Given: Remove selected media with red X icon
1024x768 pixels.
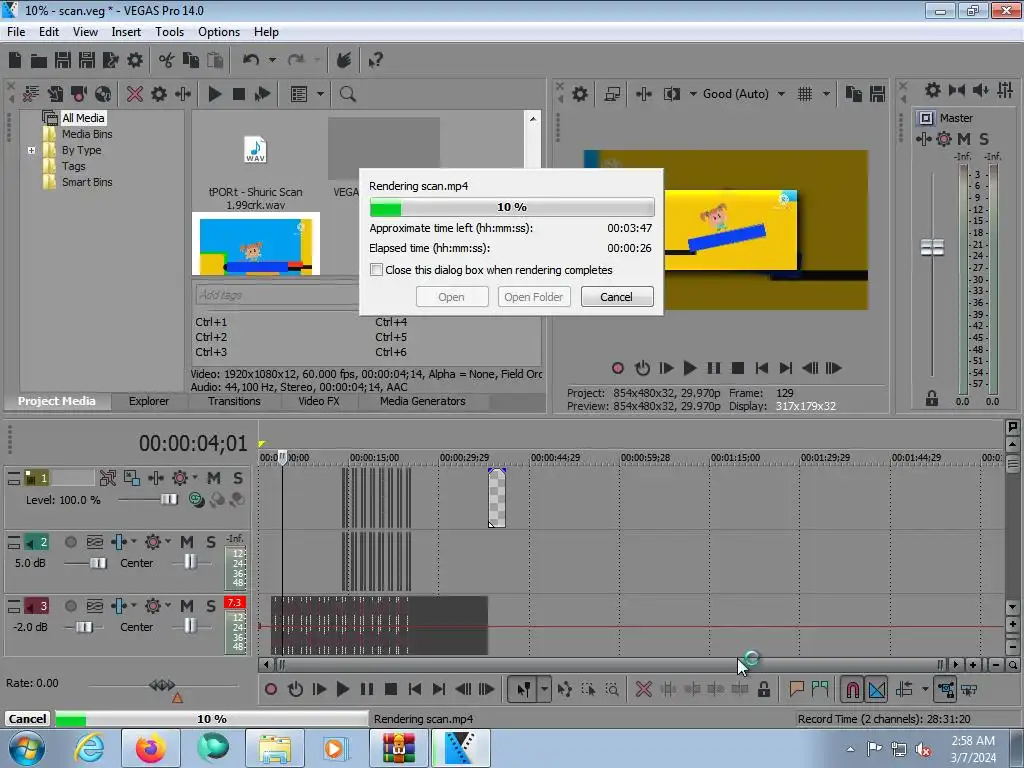Looking at the screenshot, I should pos(135,94).
